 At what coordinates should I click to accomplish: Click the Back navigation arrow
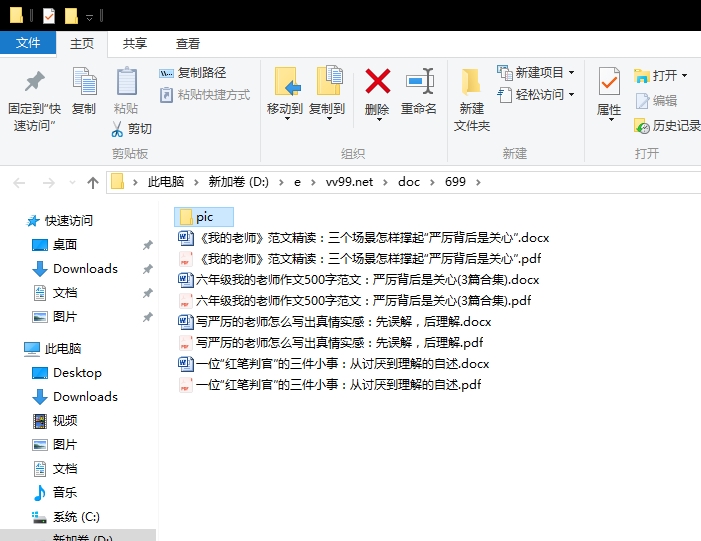[x=19, y=182]
